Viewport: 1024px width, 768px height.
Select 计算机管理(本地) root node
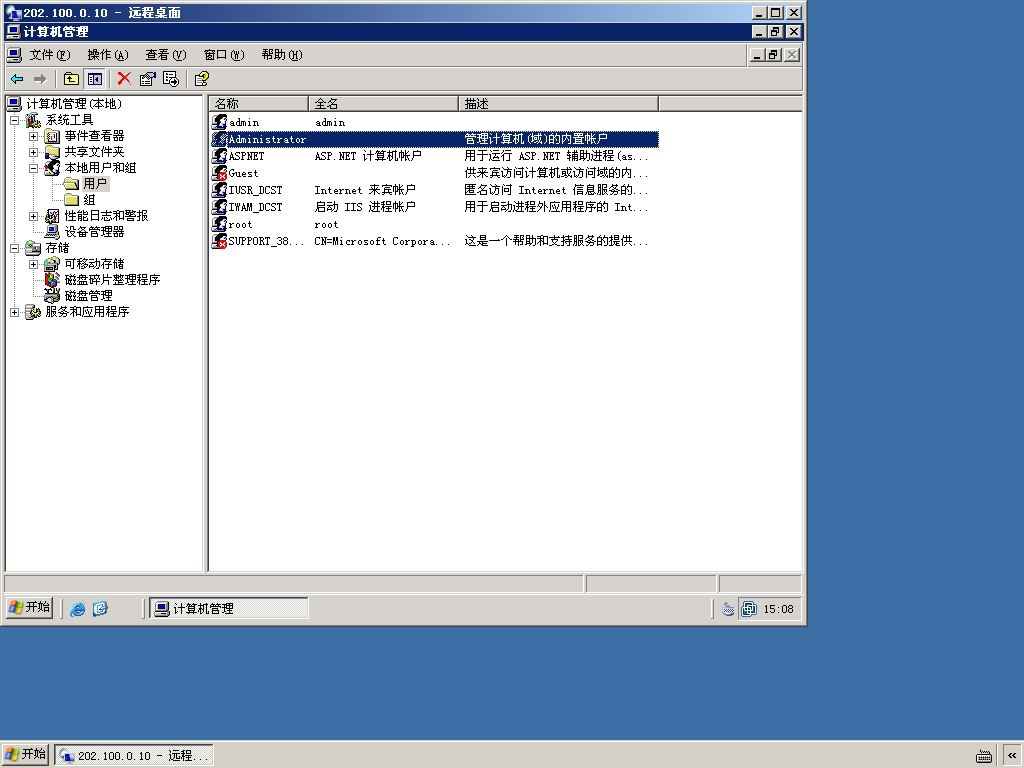pyautogui.click(x=74, y=104)
